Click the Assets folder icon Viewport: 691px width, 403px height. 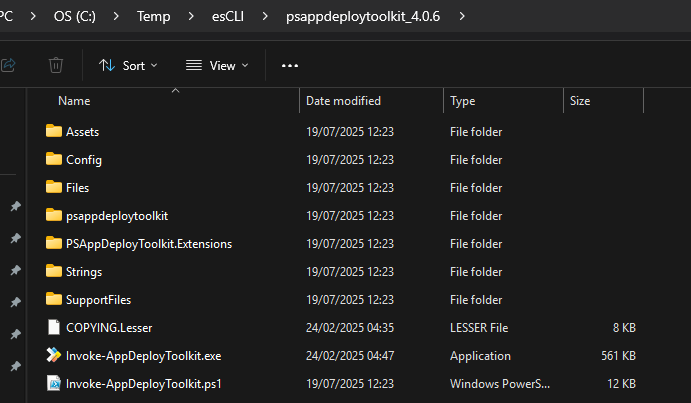(x=54, y=131)
